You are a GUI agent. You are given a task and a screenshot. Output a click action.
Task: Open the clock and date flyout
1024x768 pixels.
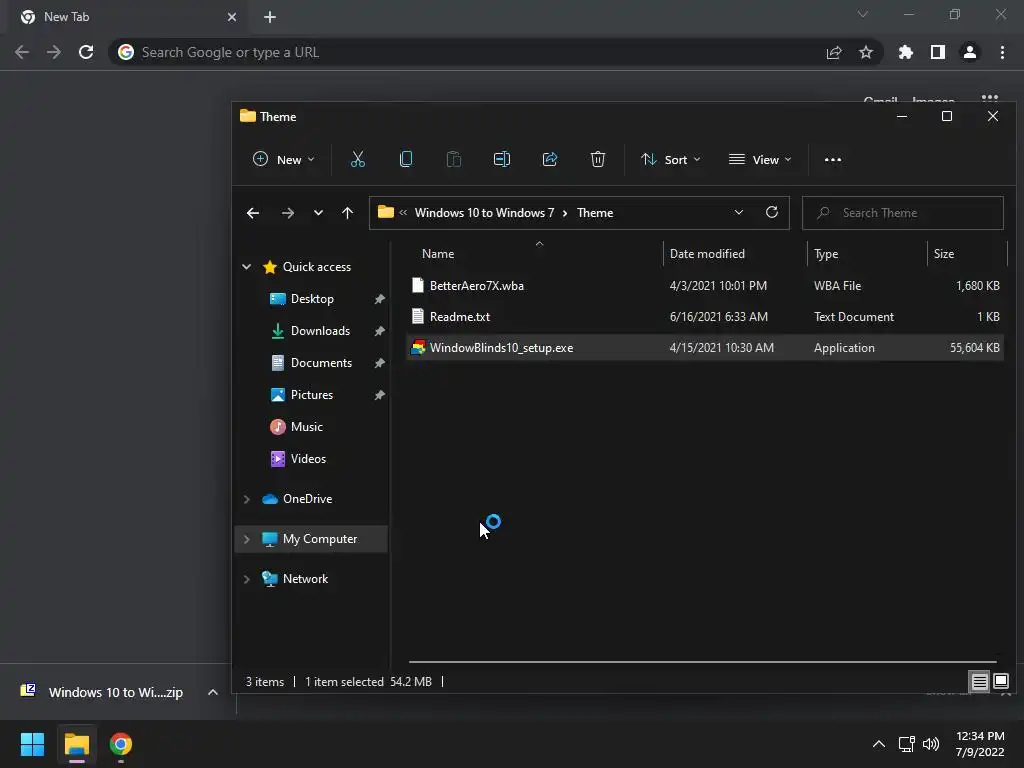[980, 744]
